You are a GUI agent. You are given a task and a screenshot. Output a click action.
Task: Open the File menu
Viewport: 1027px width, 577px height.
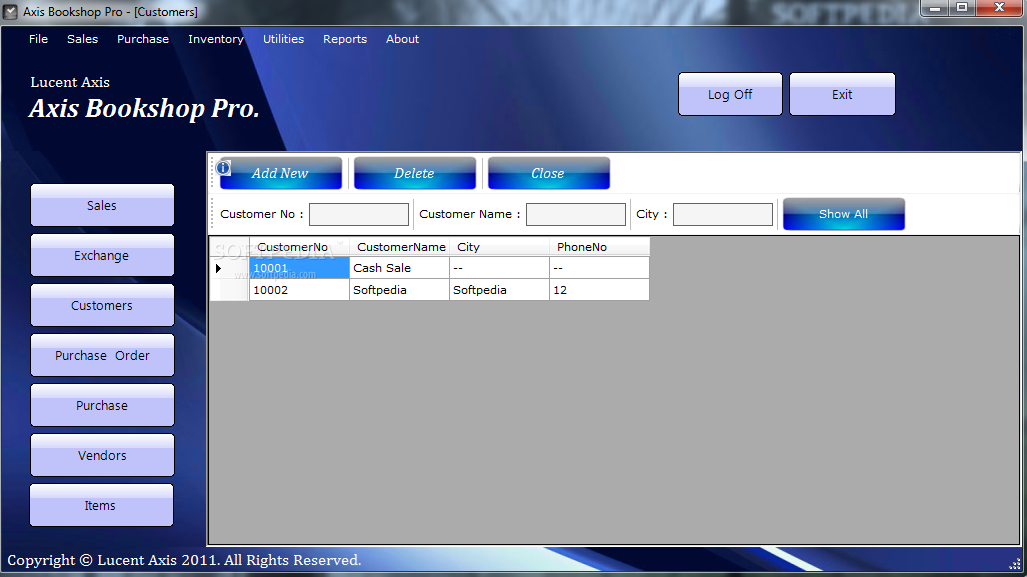click(x=38, y=39)
